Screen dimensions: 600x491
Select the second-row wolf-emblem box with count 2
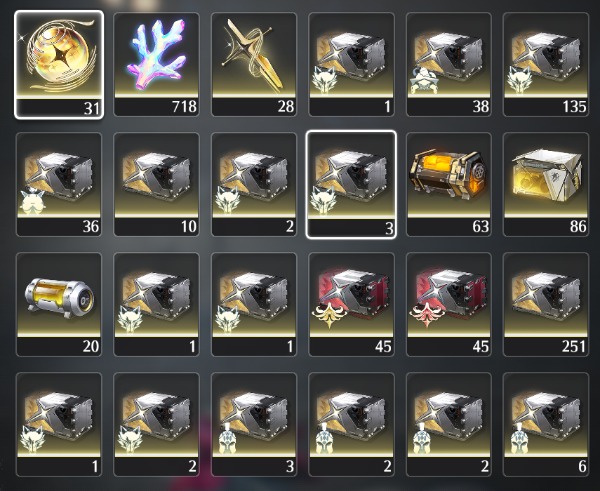(x=254, y=184)
